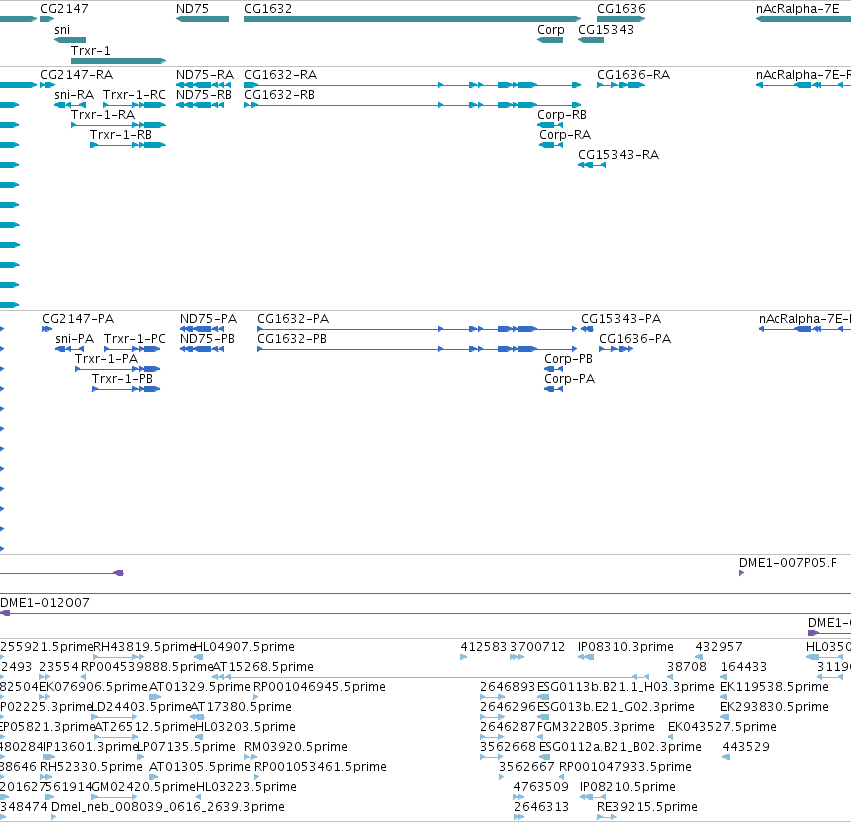
Task: Select protein Trxr-1-PB label
Action: [122, 379]
